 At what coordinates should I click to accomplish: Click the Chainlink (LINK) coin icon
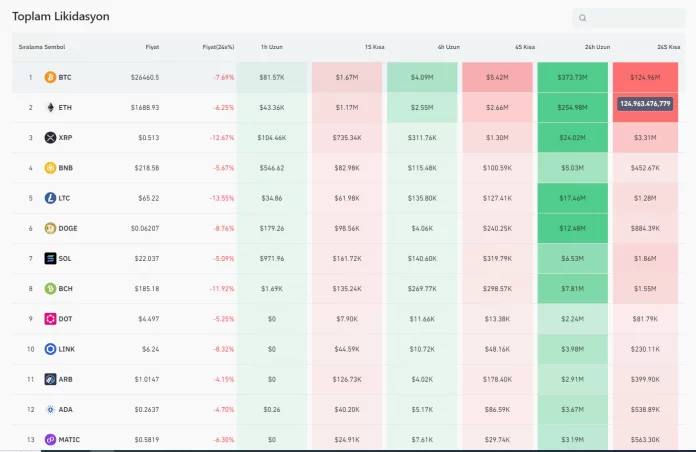50,349
